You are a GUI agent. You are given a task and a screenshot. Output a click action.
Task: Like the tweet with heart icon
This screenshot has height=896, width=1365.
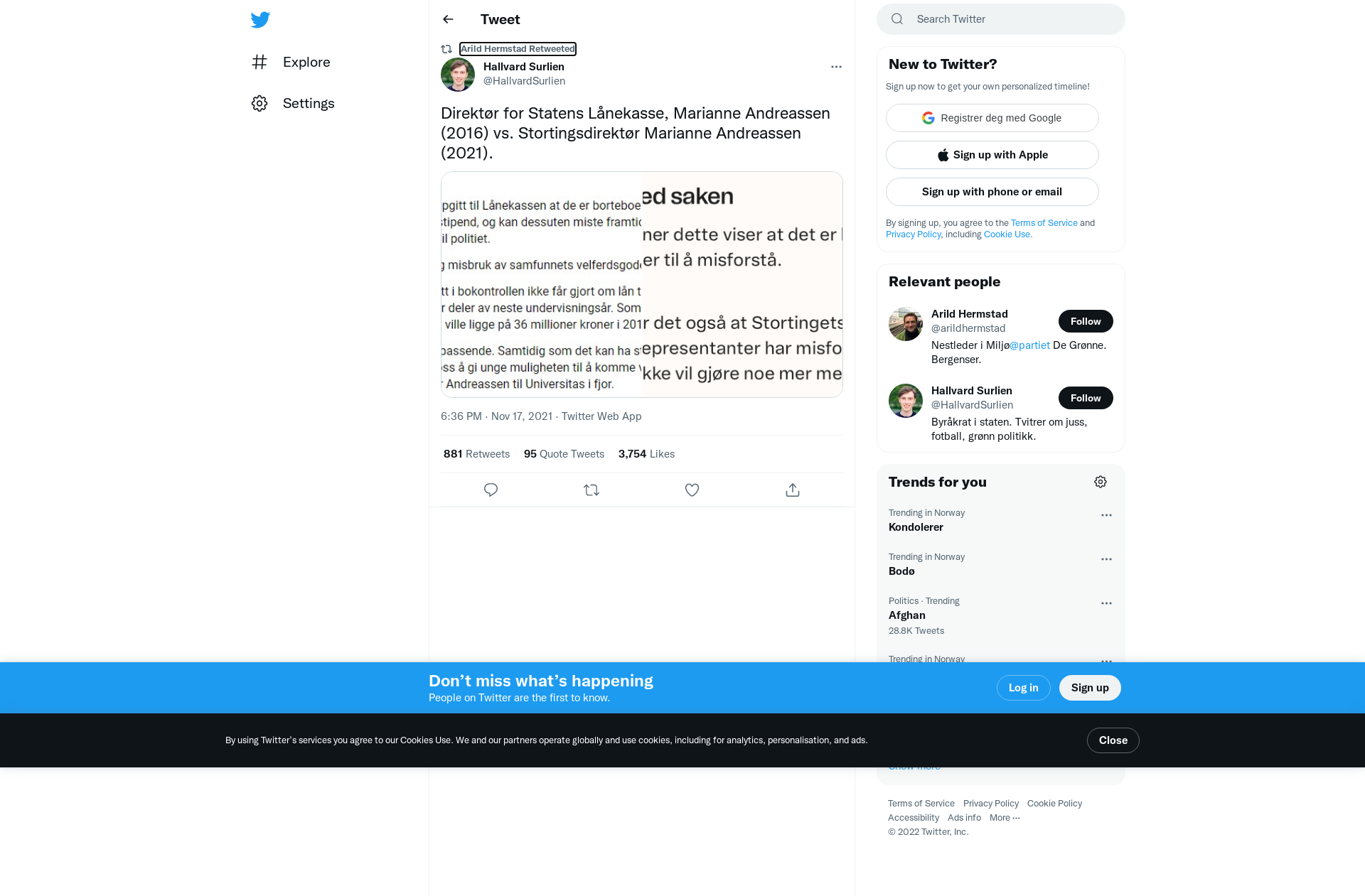pyautogui.click(x=692, y=490)
